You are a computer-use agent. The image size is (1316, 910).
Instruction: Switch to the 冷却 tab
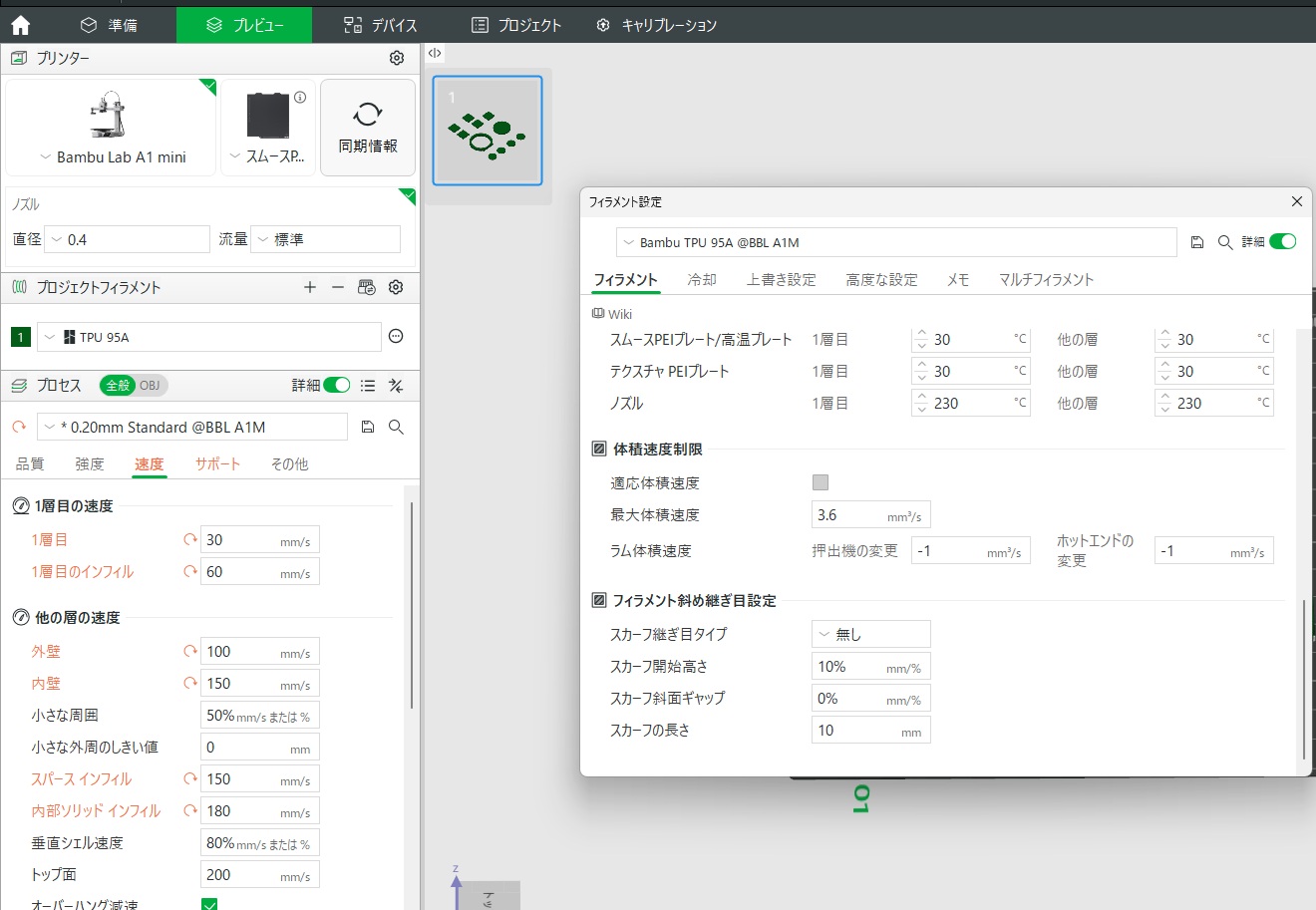click(702, 280)
